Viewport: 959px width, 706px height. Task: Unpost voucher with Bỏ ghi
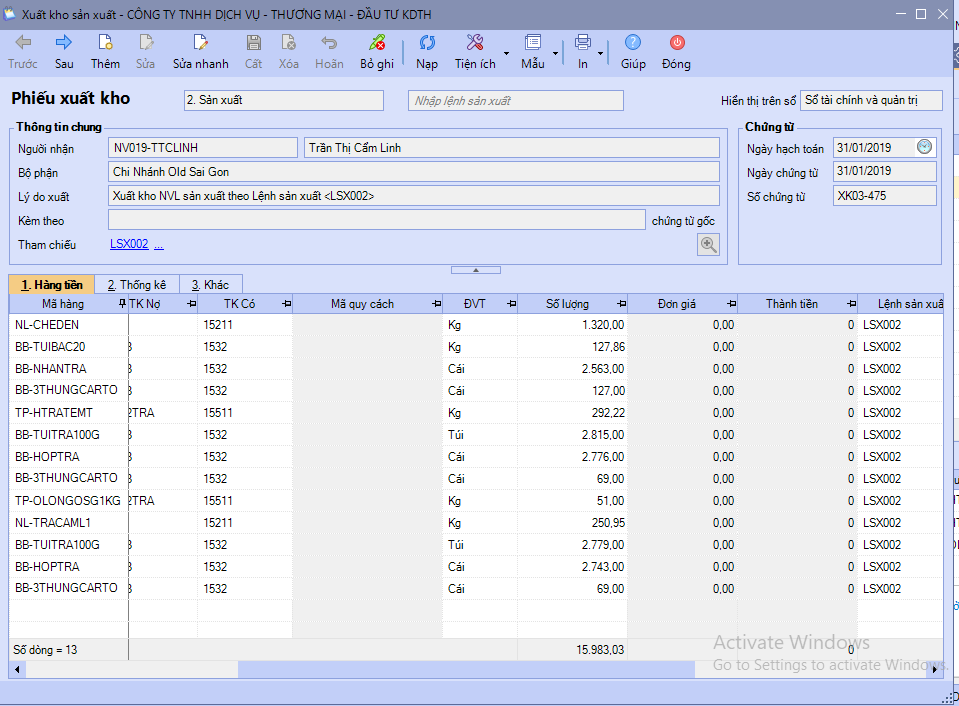pyautogui.click(x=377, y=52)
